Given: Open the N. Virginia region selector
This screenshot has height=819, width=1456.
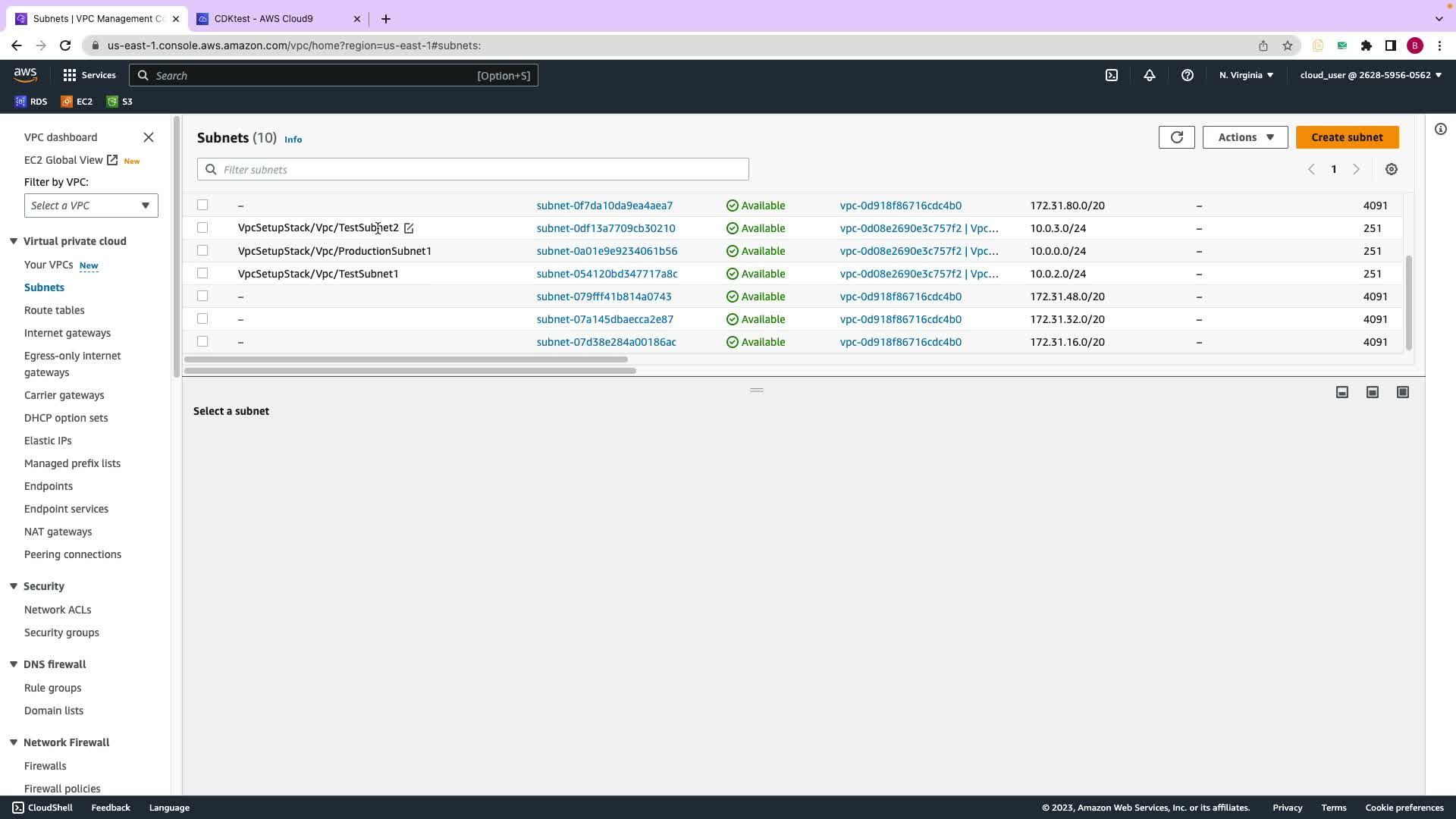Looking at the screenshot, I should tap(1246, 75).
